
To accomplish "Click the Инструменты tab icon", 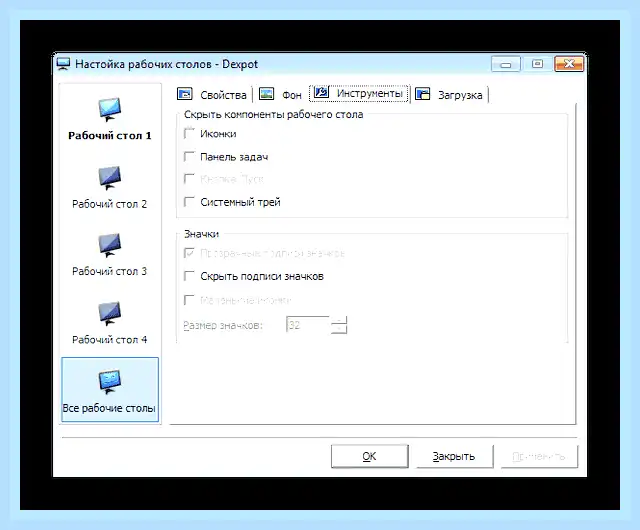I will 321,92.
